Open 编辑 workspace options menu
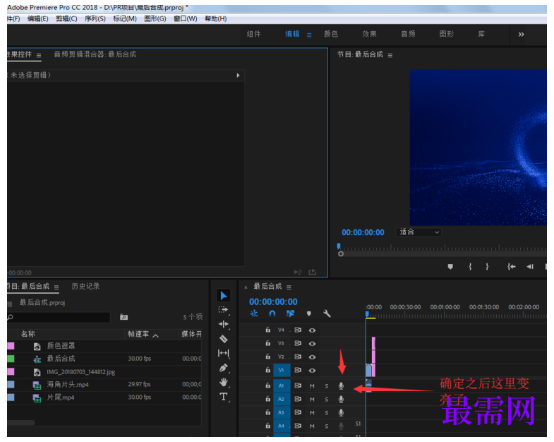554x442 pixels. pos(309,35)
